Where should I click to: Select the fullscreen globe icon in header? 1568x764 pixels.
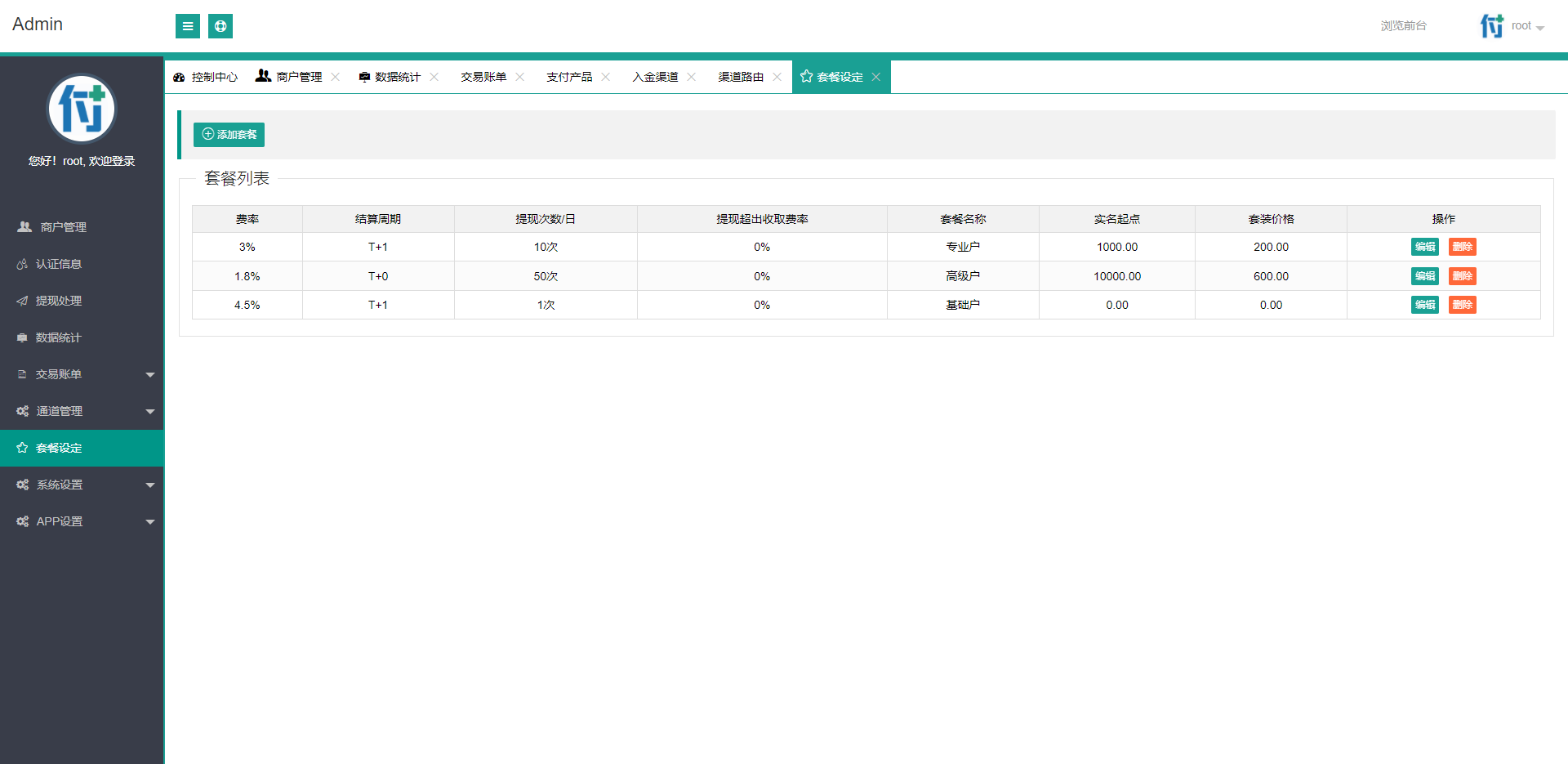pos(220,26)
